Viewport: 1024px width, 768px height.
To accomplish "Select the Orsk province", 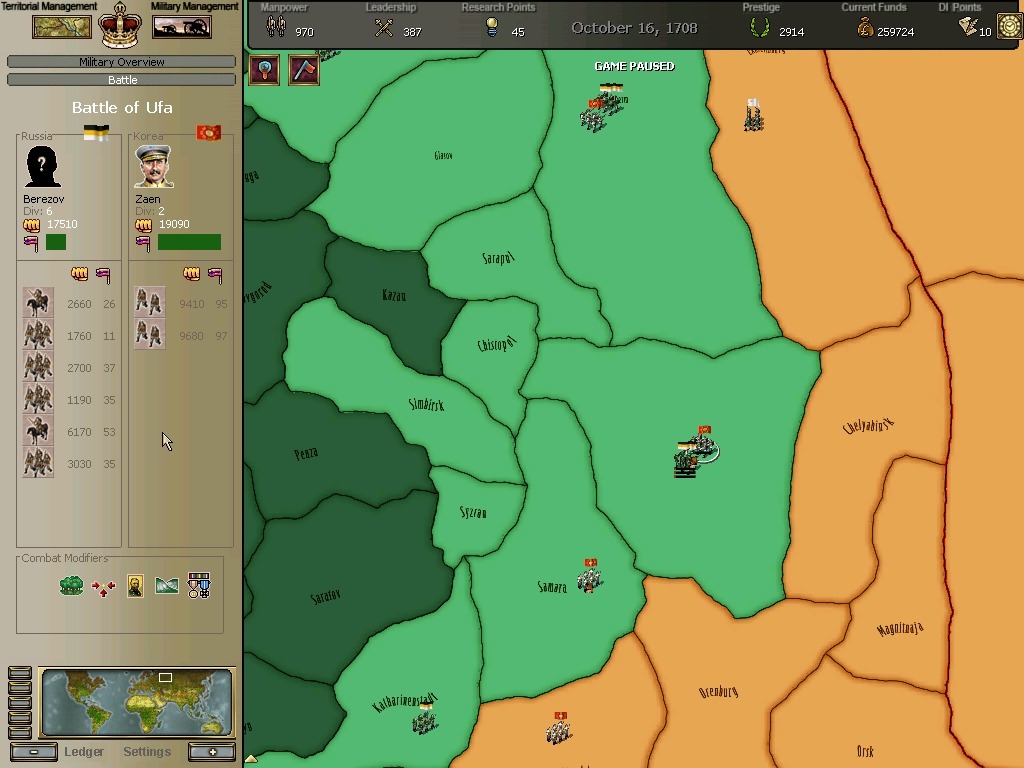I will pos(865,751).
